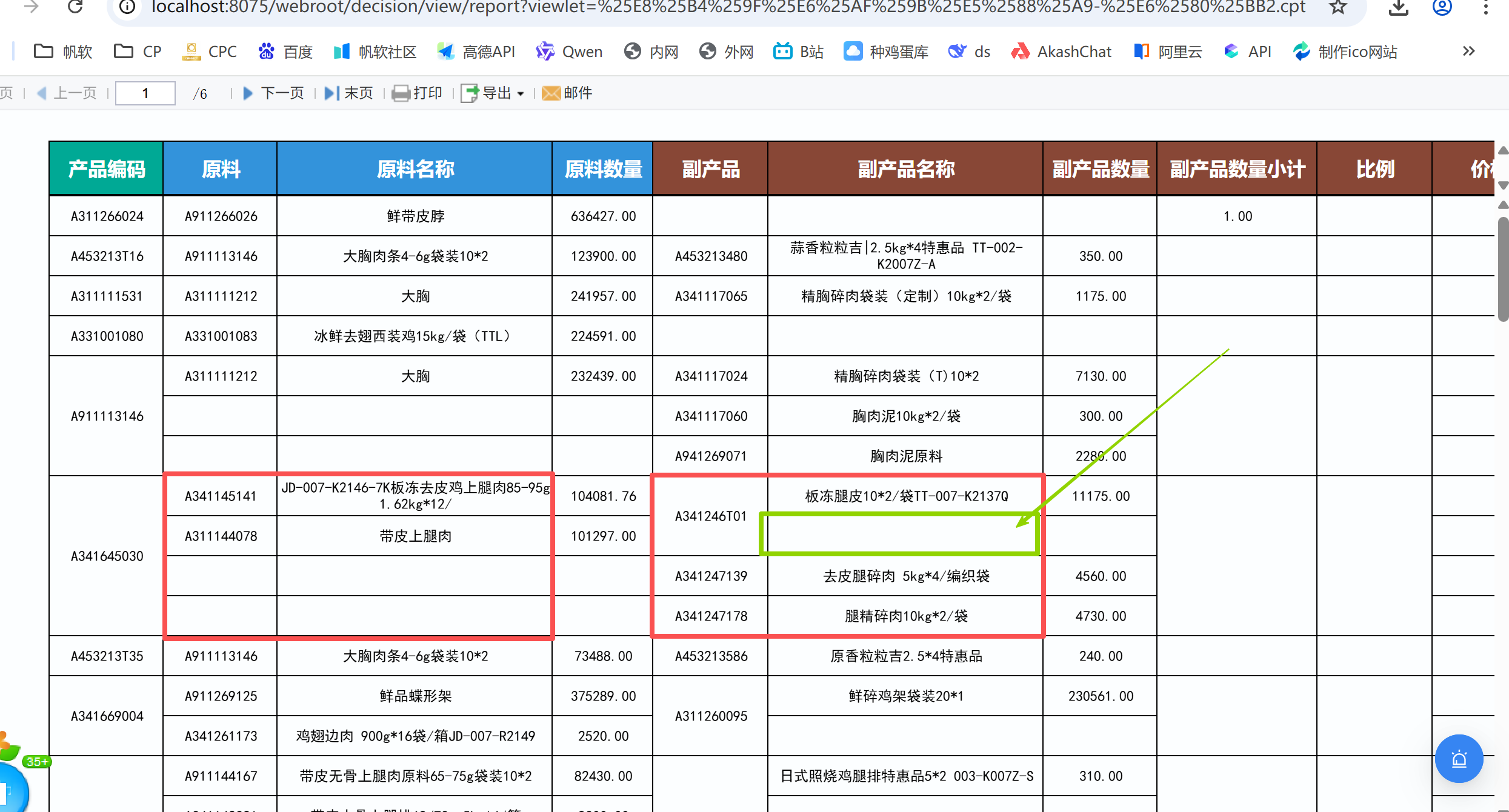This screenshot has height=812, width=1509.
Task: Click the page number input field
Action: tap(145, 93)
